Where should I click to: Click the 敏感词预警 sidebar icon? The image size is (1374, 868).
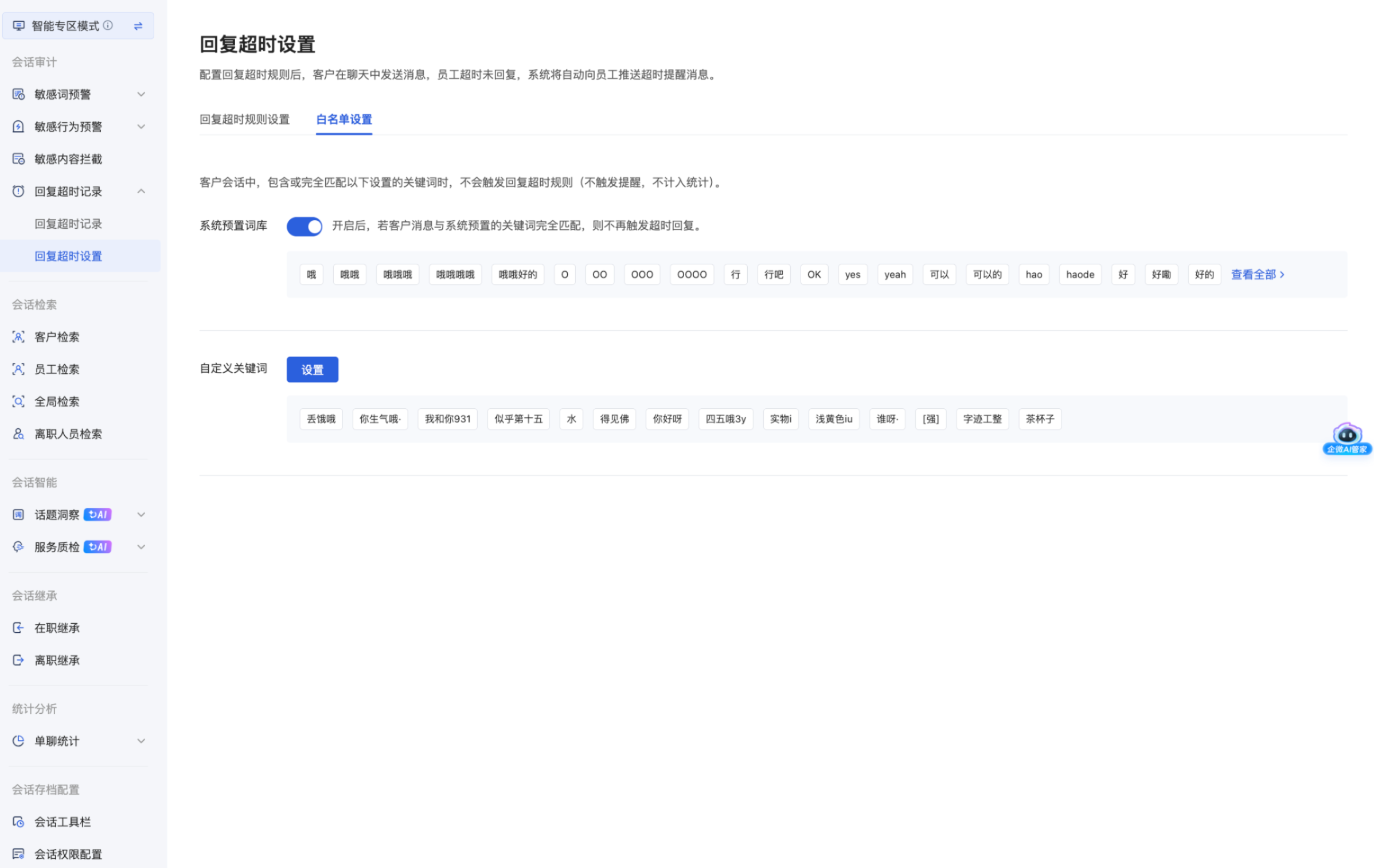[x=18, y=94]
